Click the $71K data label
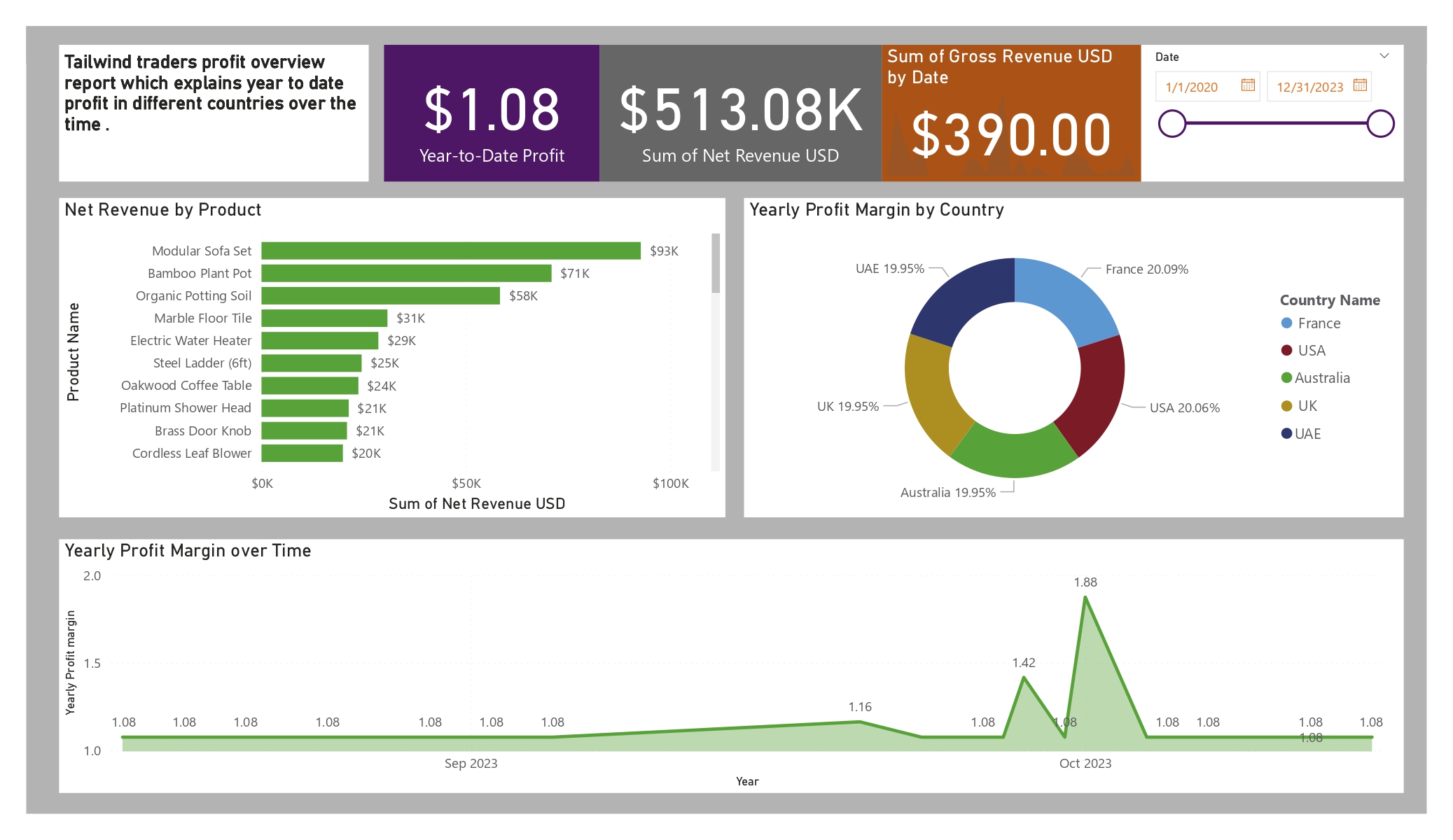This screenshot has width=1453, height=840. (x=575, y=273)
